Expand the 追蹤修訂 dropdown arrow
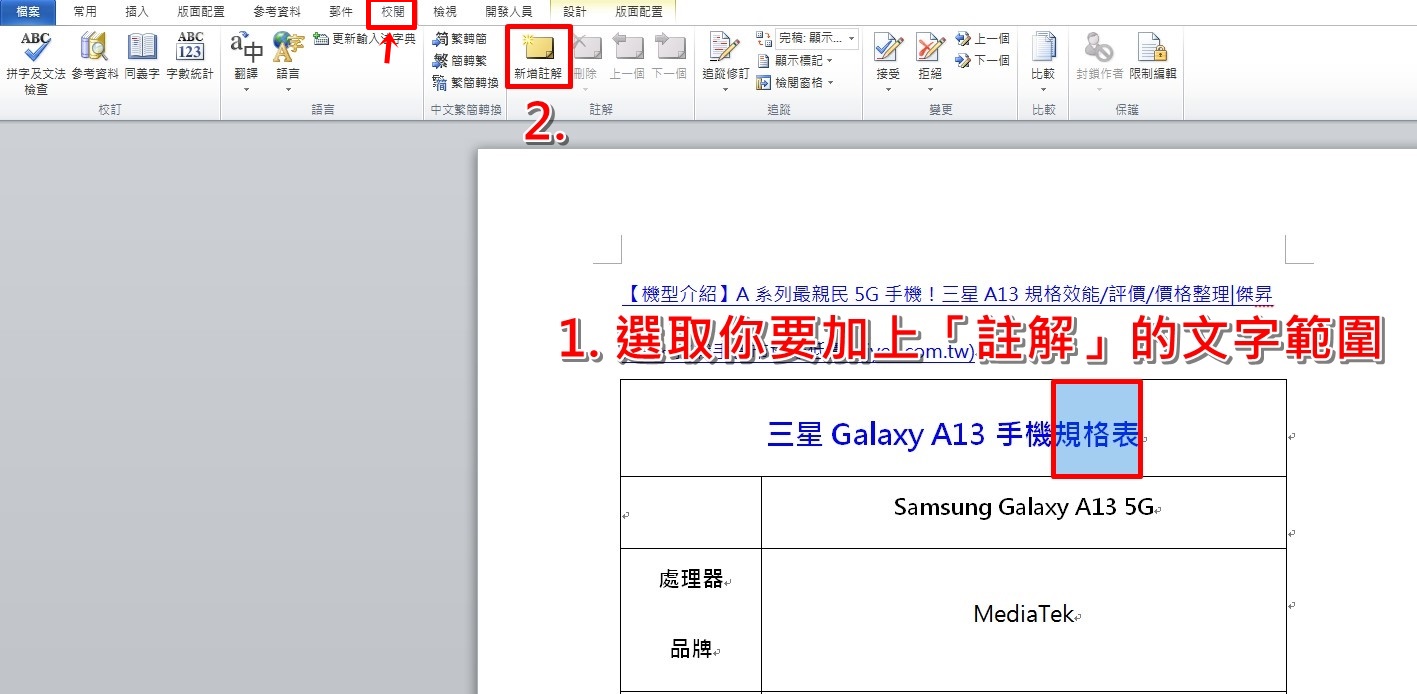The width and height of the screenshot is (1417, 694). [725, 90]
